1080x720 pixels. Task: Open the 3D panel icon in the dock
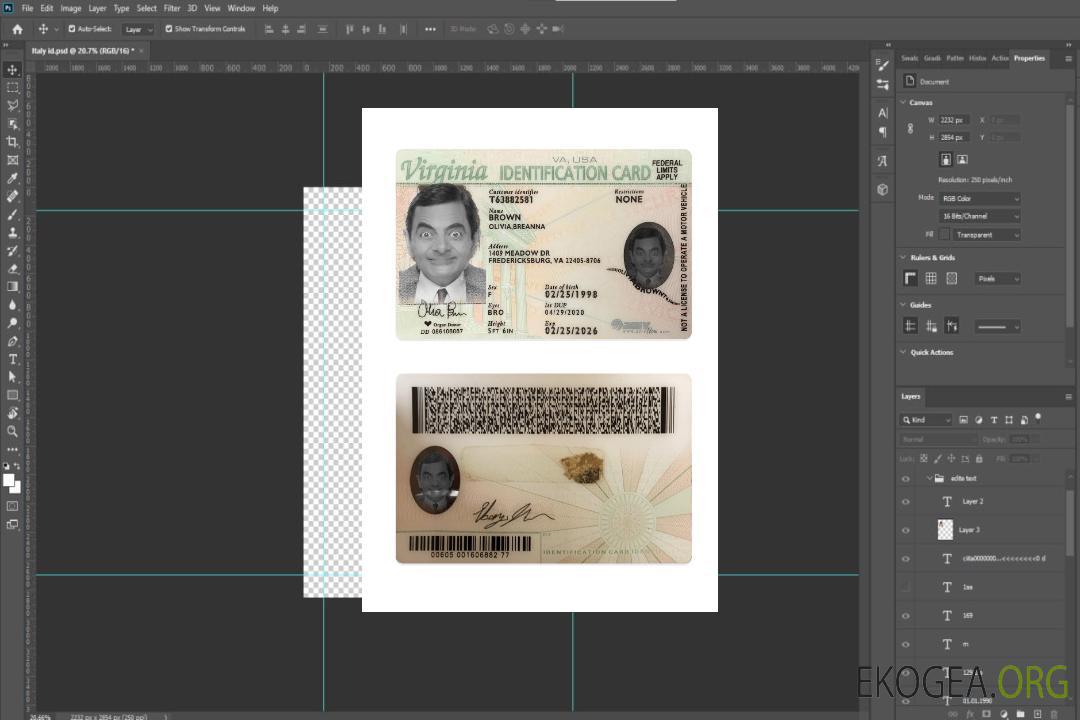point(882,189)
